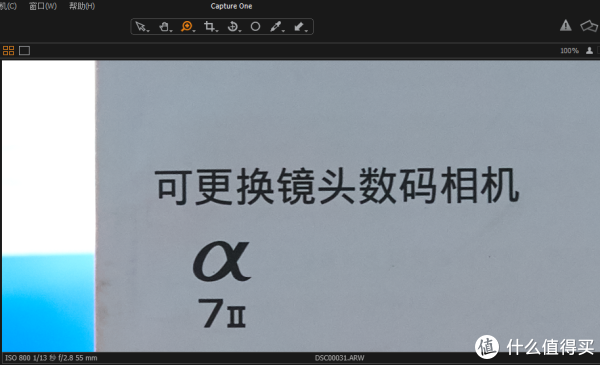Expand options arrow beside the Zoom tool
Screen dimensions: 600x365
(x=194, y=30)
